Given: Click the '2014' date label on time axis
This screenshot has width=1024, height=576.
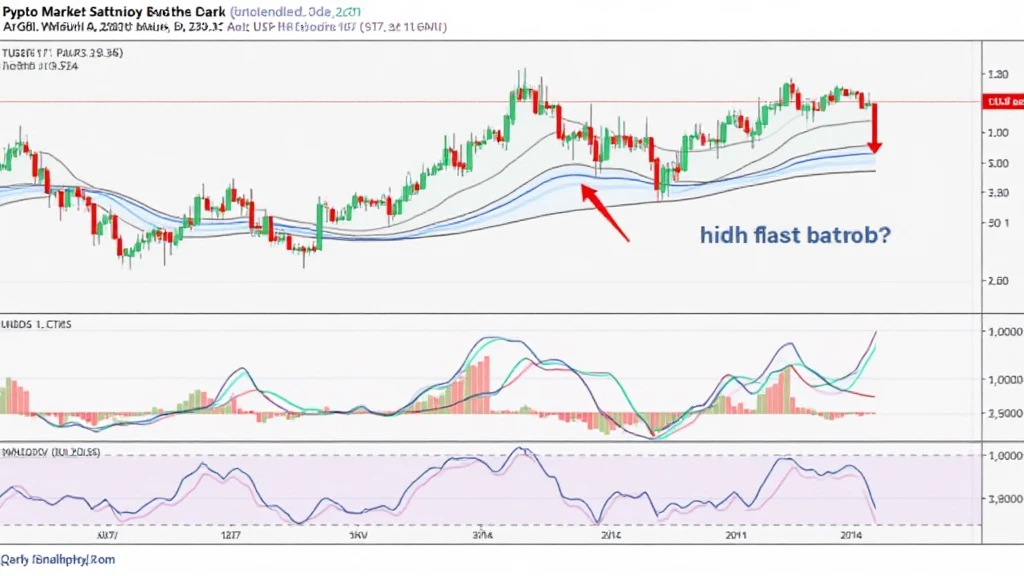Looking at the screenshot, I should pos(854,536).
